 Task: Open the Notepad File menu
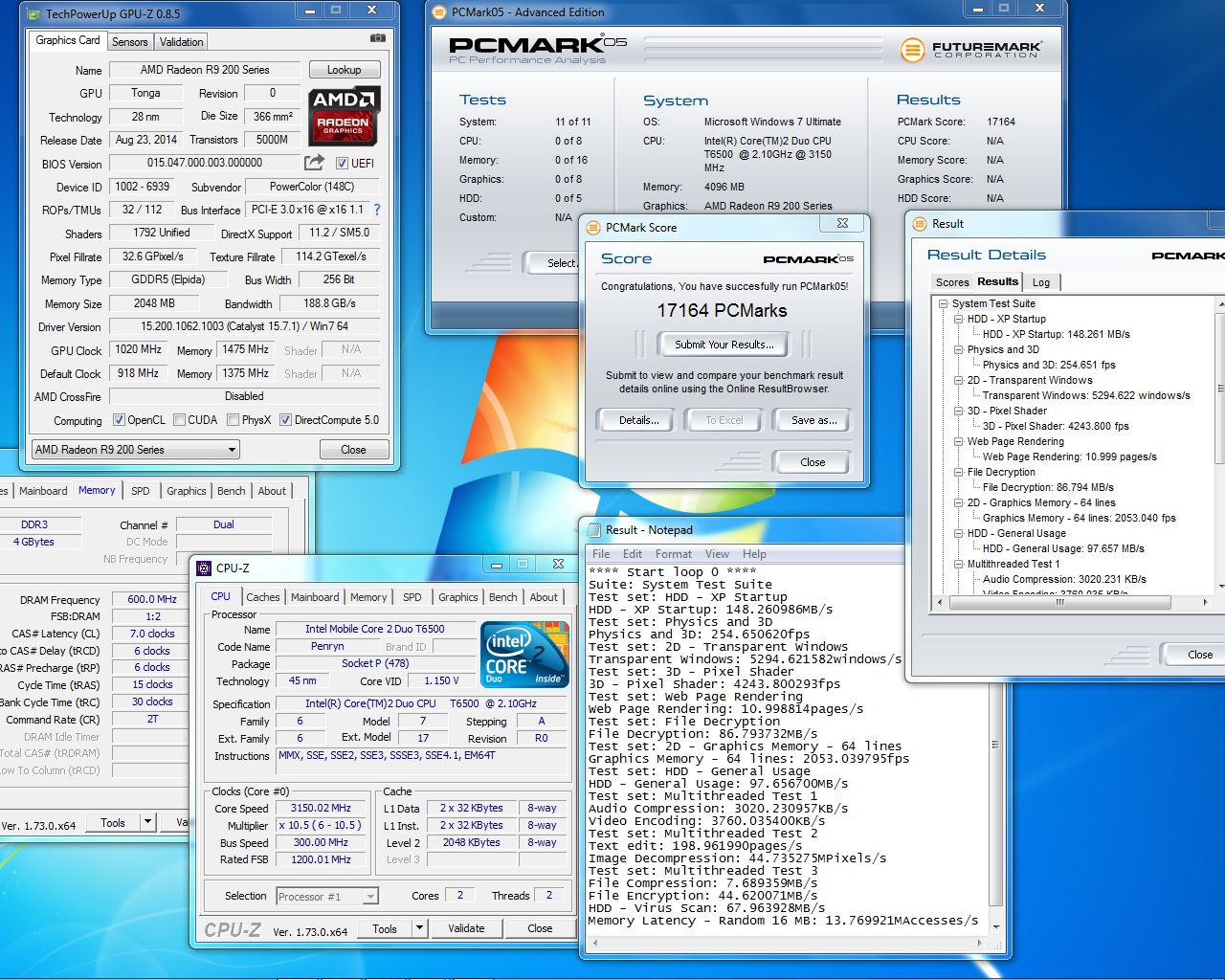click(601, 554)
